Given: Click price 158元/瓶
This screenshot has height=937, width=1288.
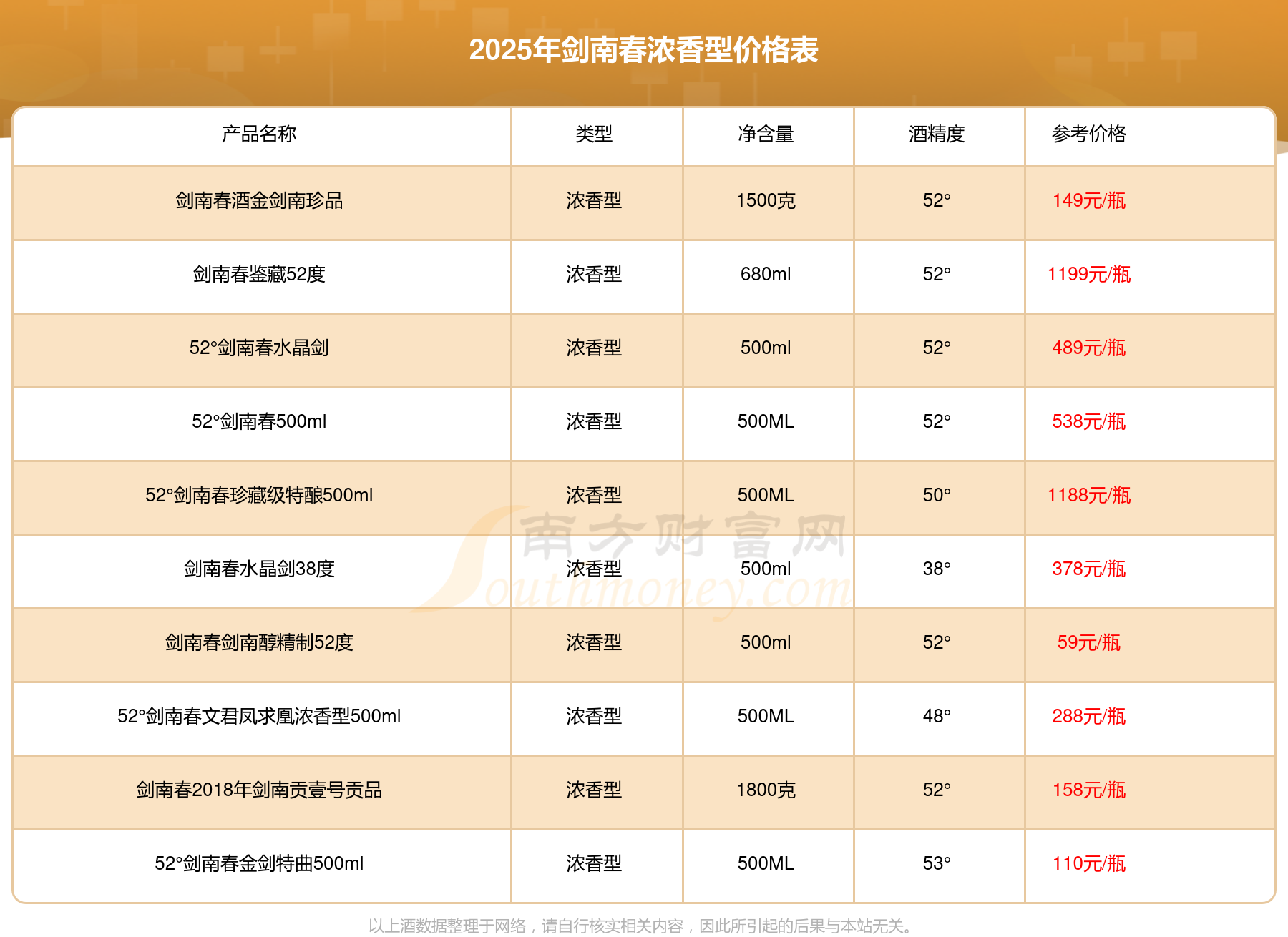Looking at the screenshot, I should (1089, 790).
